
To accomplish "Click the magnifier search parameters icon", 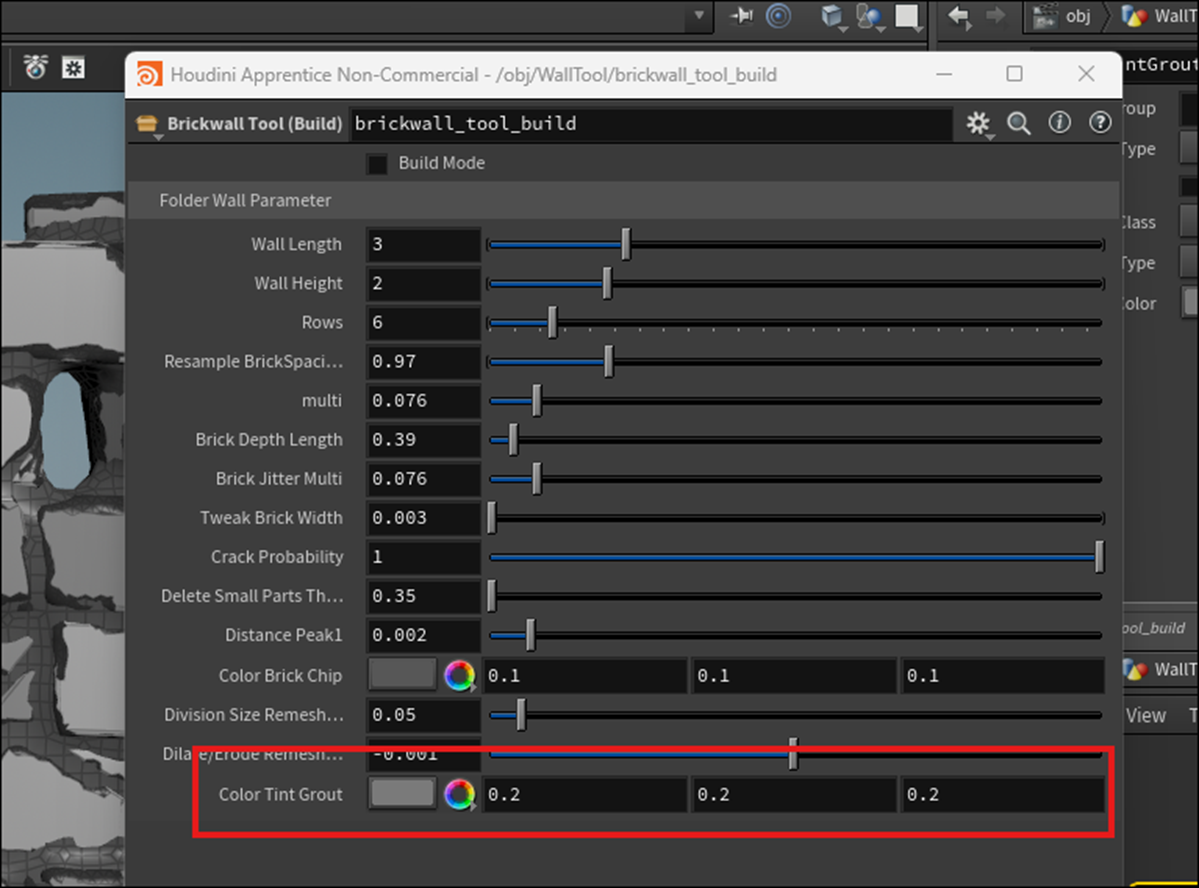I will (x=1019, y=123).
